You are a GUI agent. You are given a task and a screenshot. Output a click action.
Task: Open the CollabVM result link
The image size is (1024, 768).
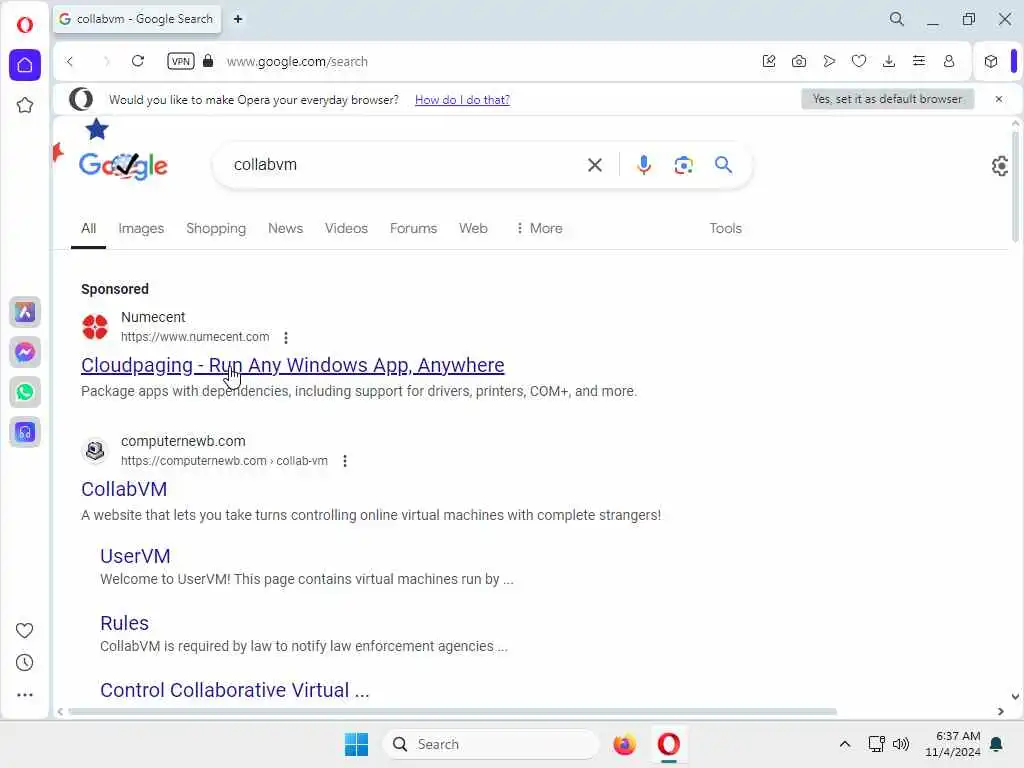coord(124,489)
